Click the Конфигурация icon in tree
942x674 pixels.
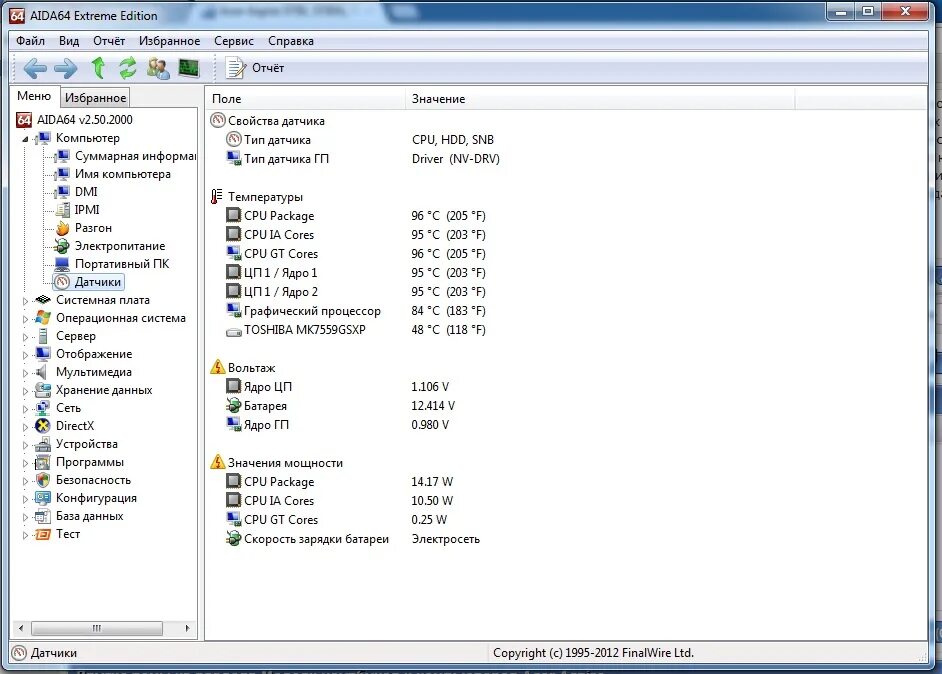click(x=43, y=498)
